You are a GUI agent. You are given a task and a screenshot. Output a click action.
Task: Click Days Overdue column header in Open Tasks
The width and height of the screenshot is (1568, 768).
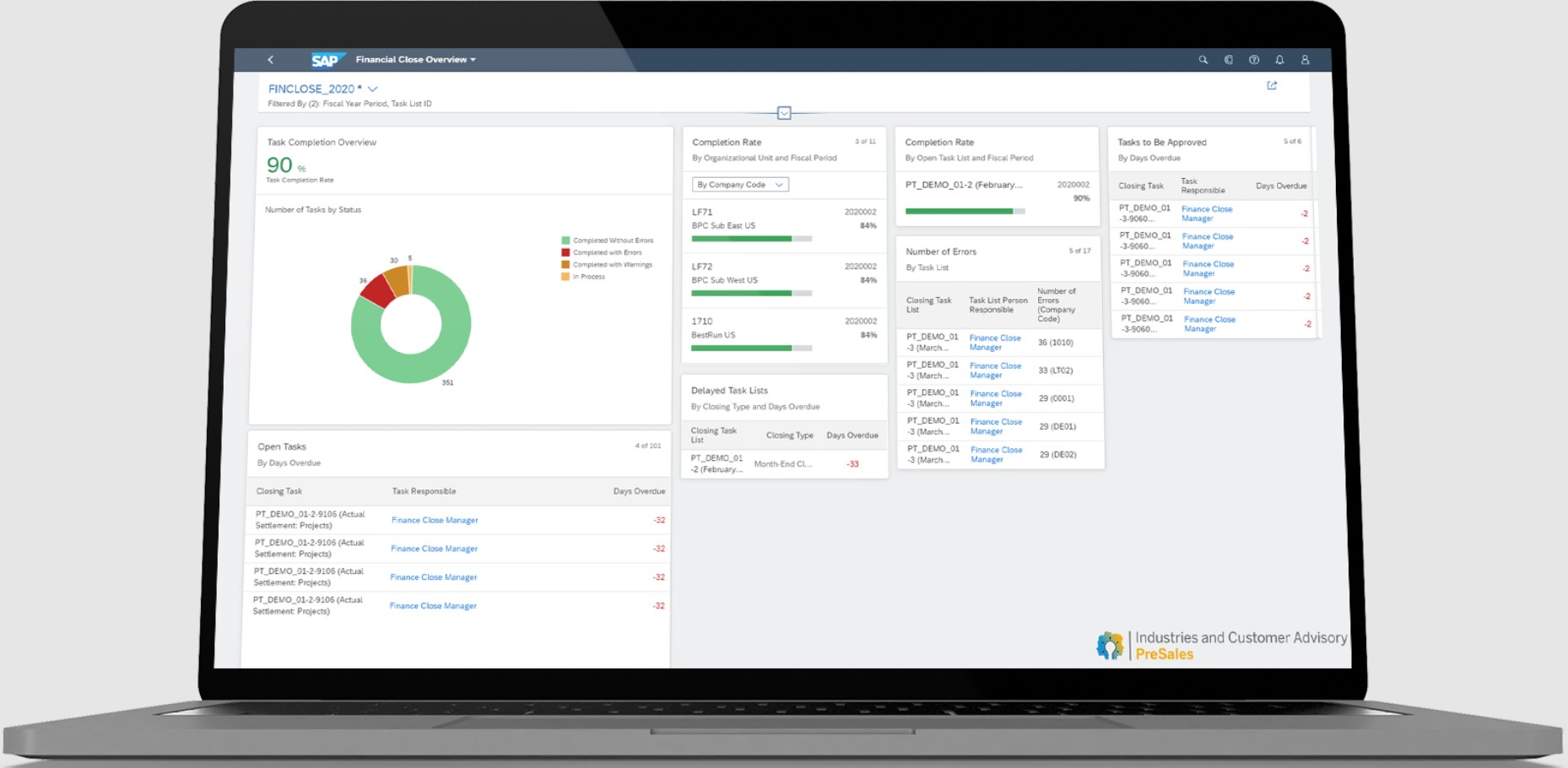[x=639, y=491]
